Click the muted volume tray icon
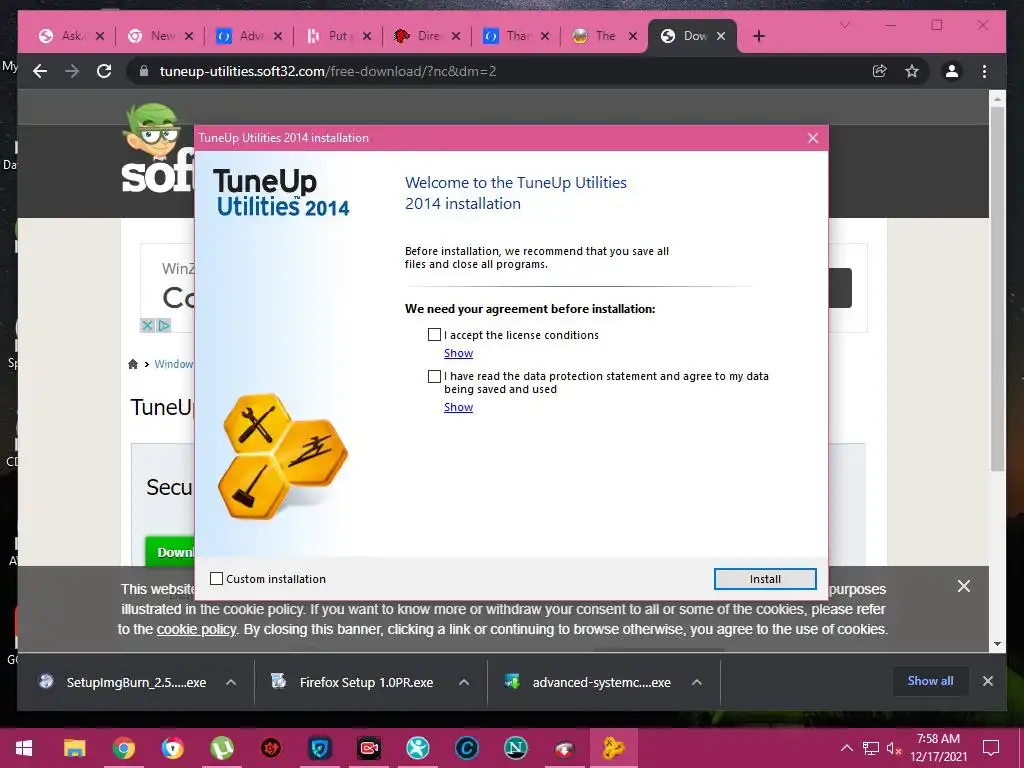Image resolution: width=1024 pixels, height=768 pixels. 894,748
